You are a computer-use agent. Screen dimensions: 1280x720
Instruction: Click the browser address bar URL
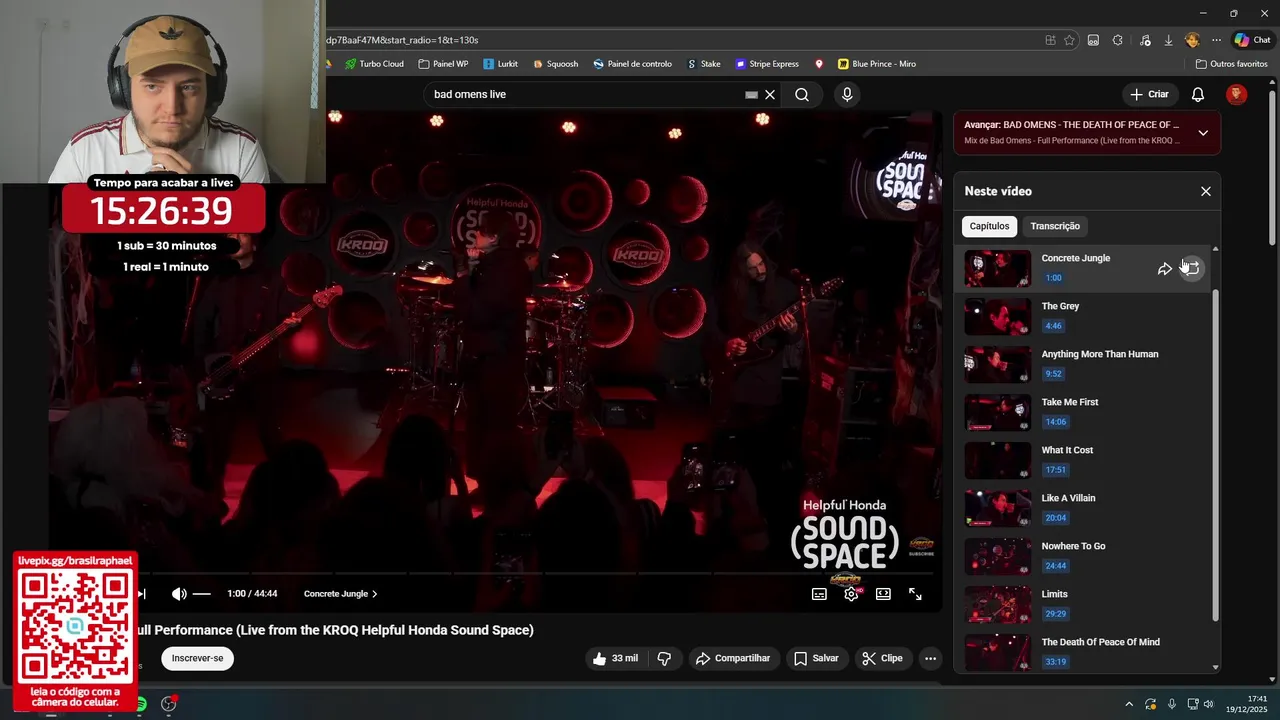[x=402, y=40]
